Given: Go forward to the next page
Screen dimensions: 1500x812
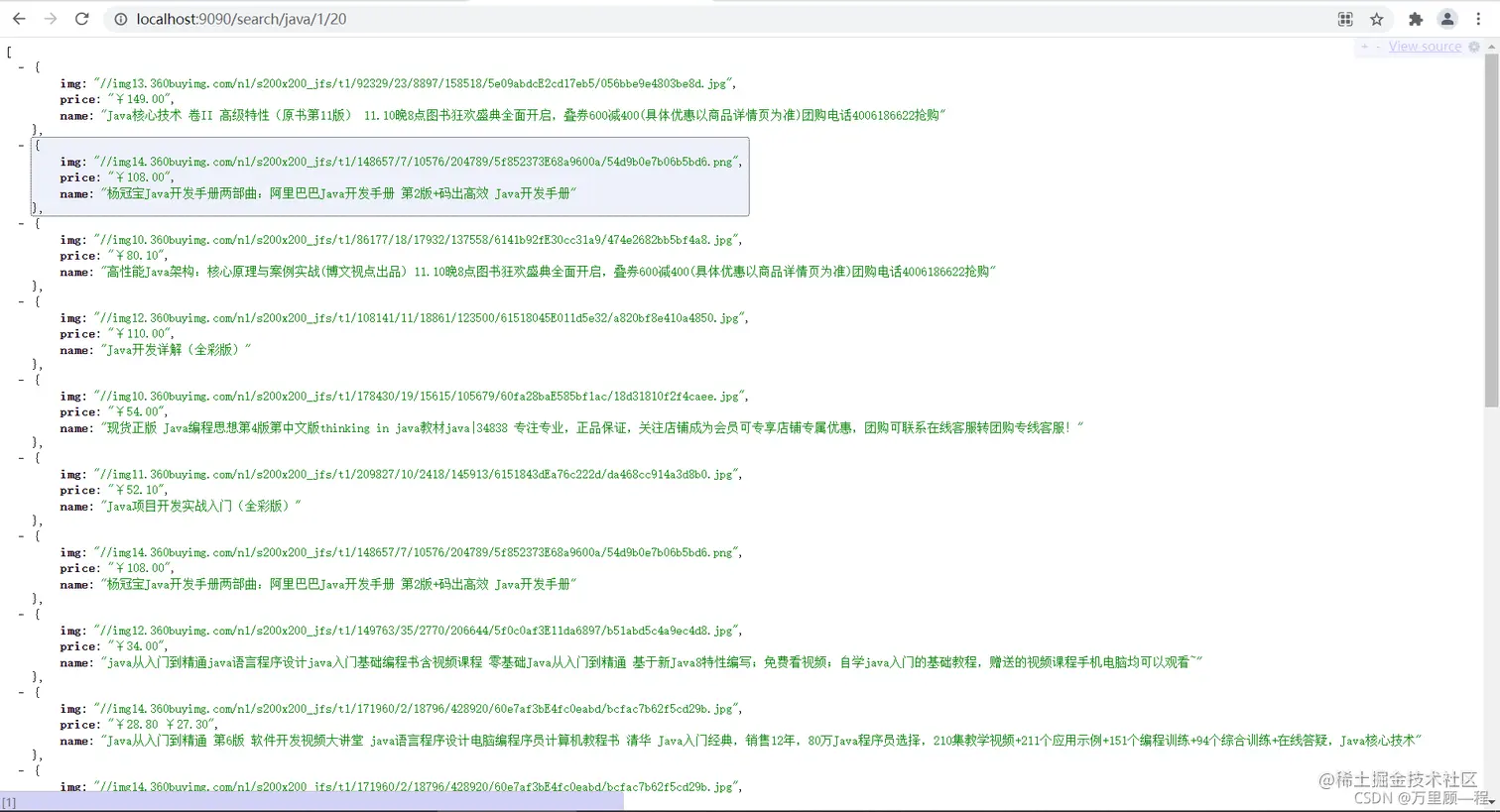Looking at the screenshot, I should 51,19.
